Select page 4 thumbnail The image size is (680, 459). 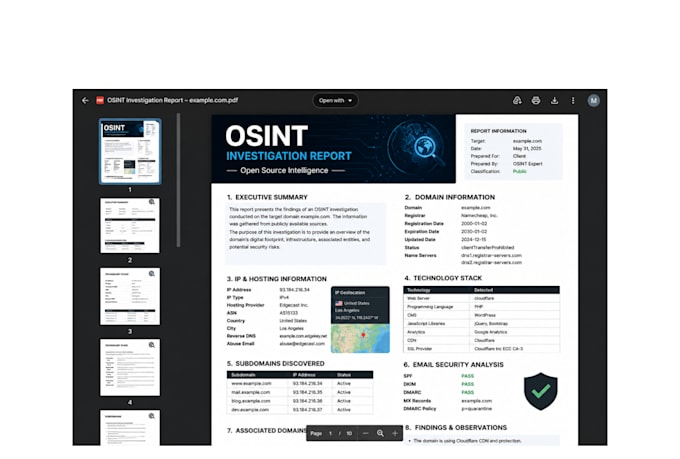click(x=130, y=367)
